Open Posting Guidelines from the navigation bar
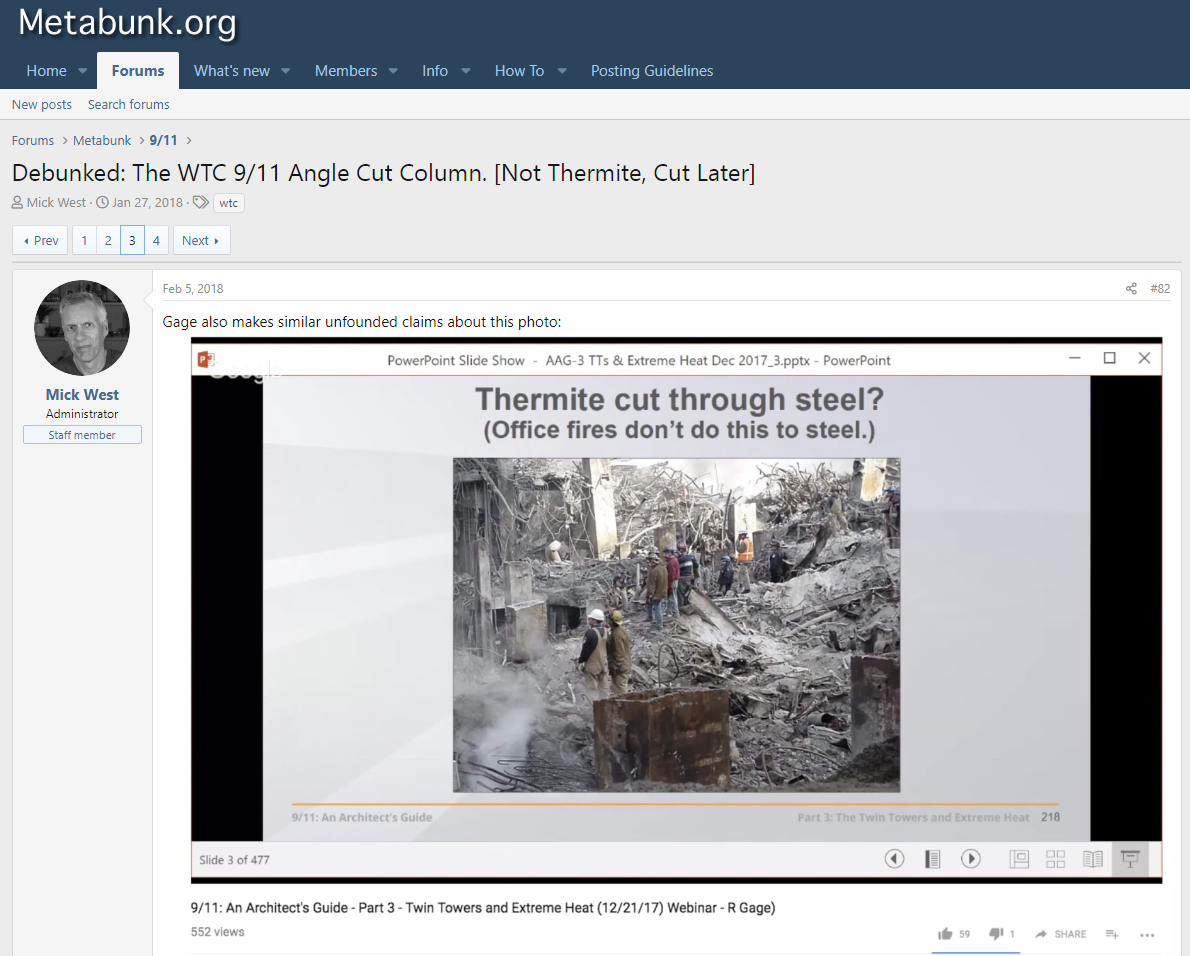 tap(651, 71)
